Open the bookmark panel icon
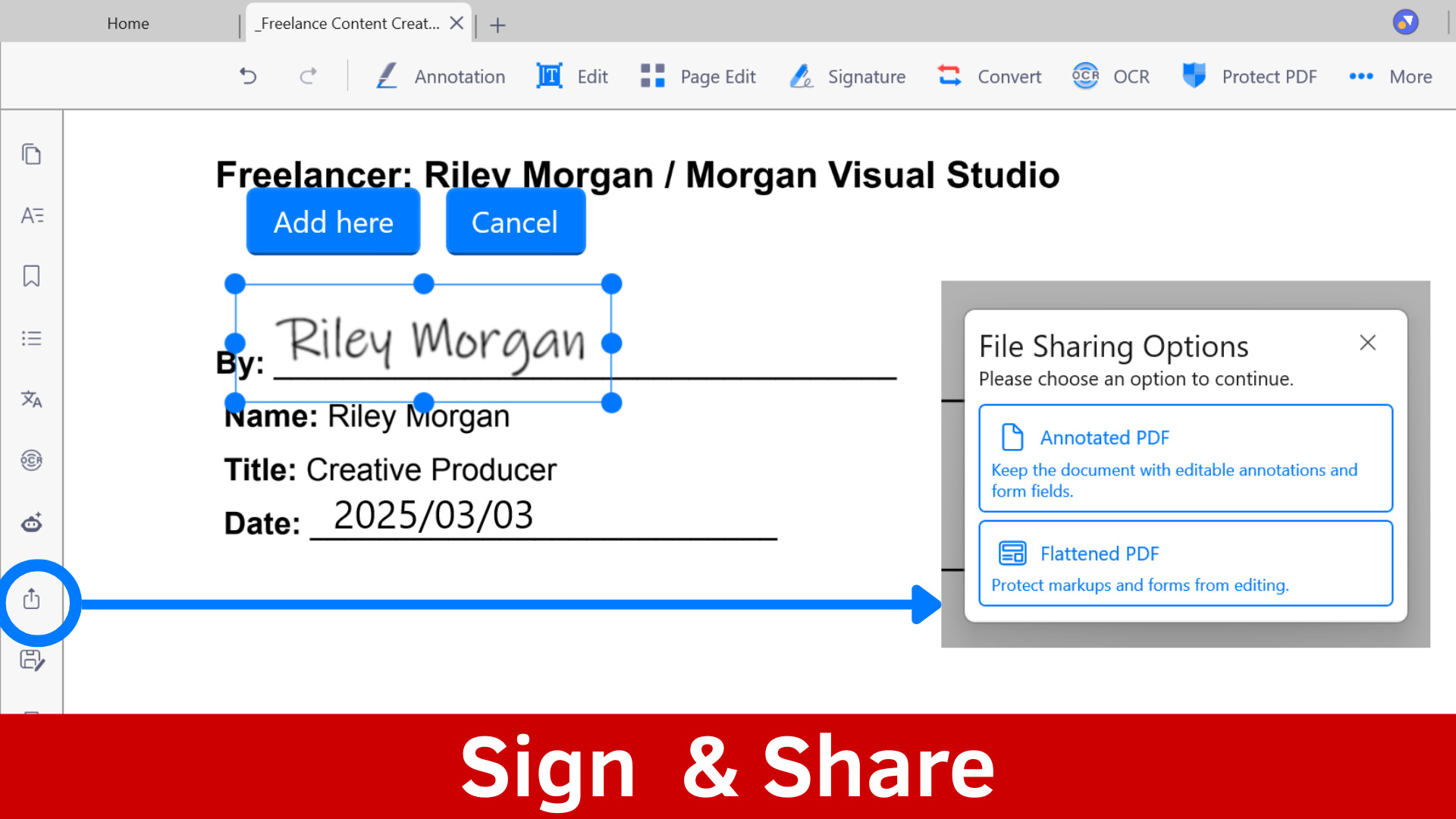 pyautogui.click(x=31, y=276)
